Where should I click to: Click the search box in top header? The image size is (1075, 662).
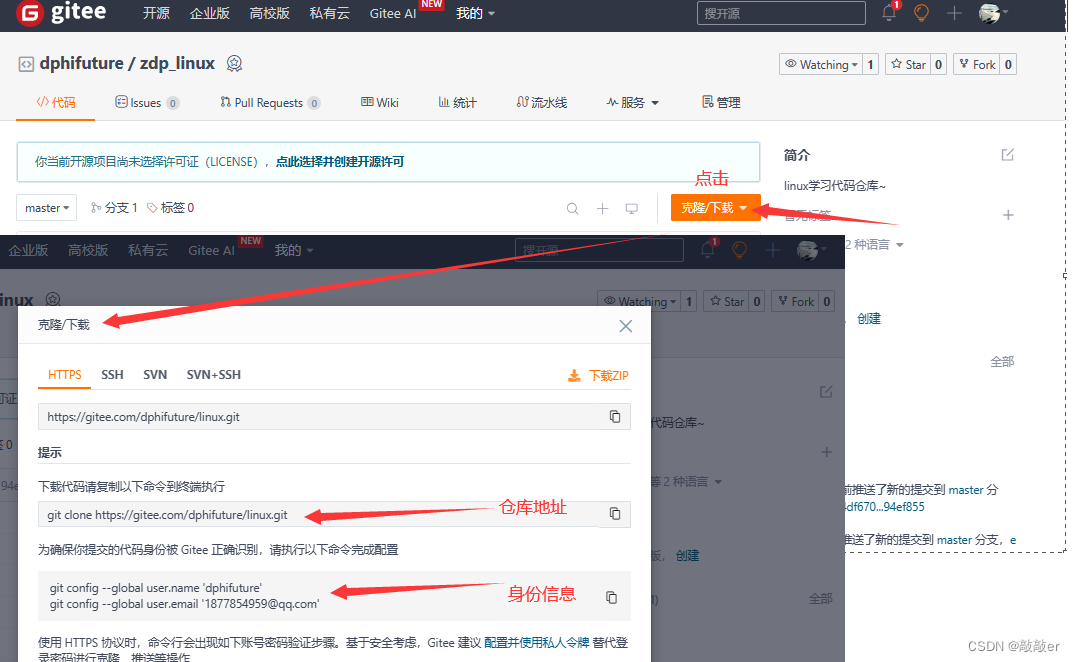pos(781,13)
